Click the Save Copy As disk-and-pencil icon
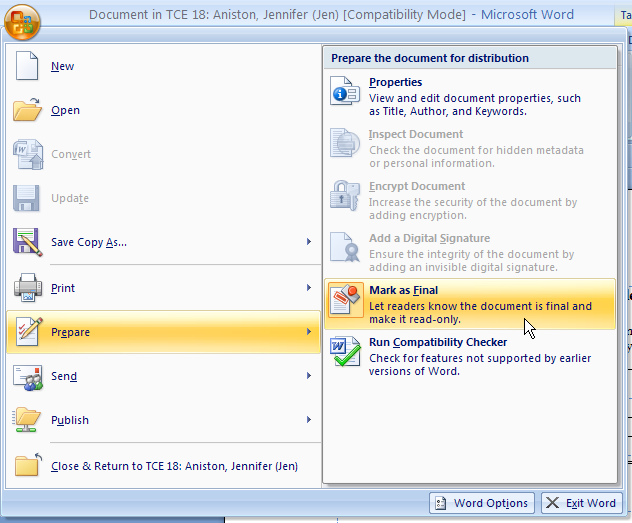 [28, 242]
